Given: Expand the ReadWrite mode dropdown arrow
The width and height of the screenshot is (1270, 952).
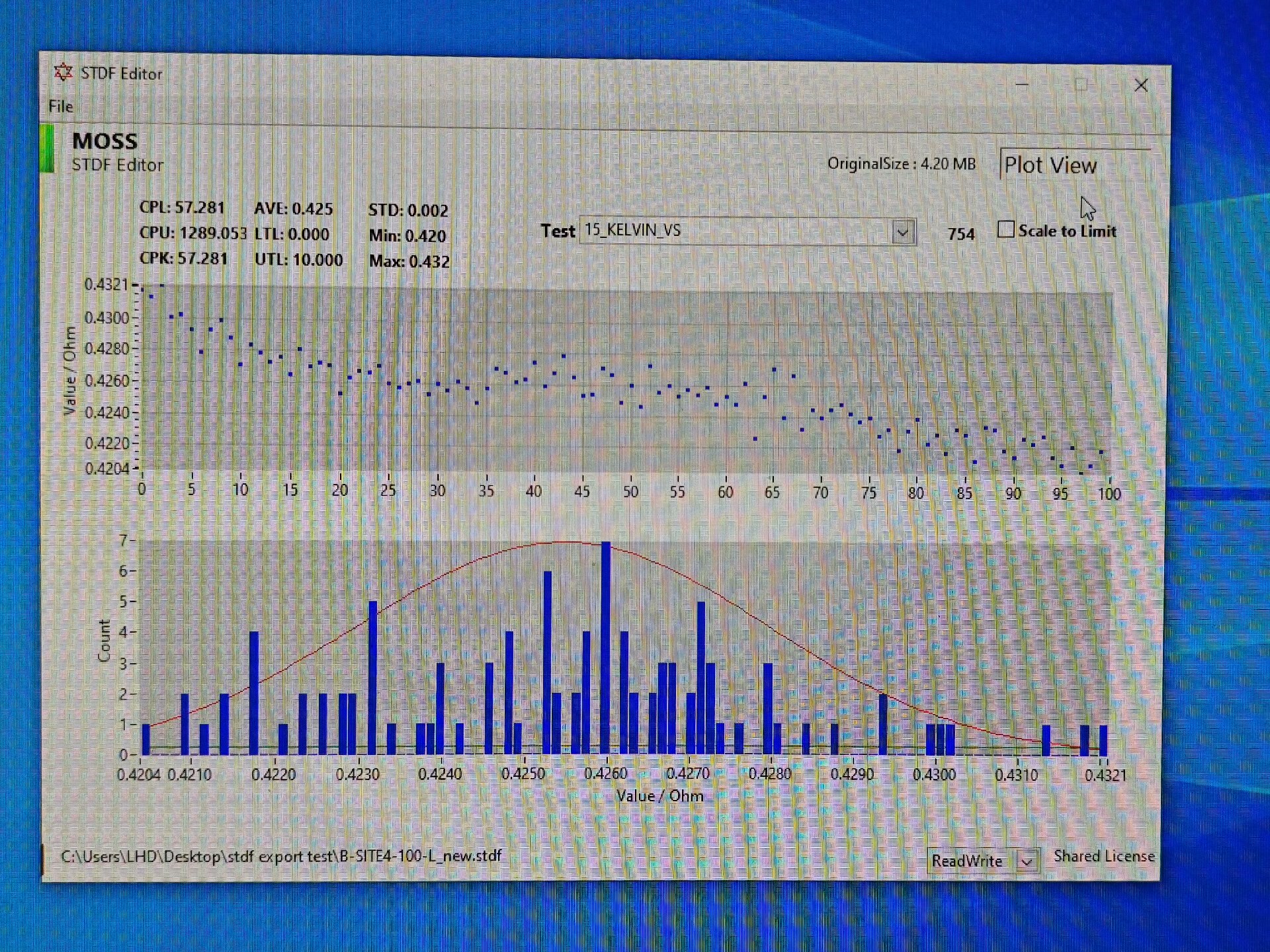Looking at the screenshot, I should tap(1027, 861).
